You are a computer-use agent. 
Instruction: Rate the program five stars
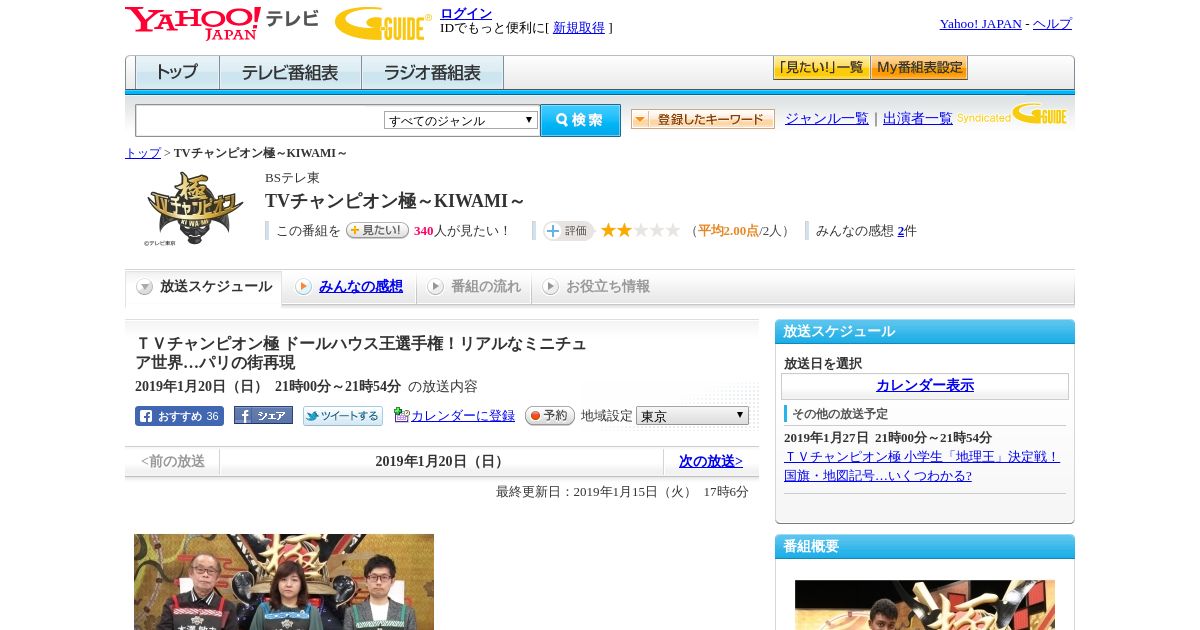[x=673, y=231]
